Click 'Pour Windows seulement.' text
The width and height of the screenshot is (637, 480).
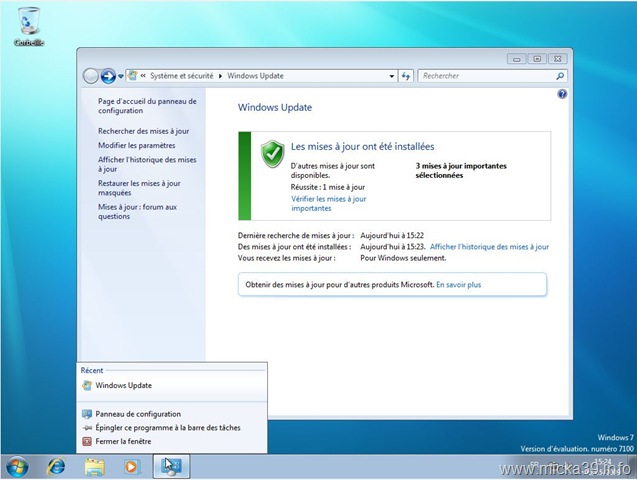(403, 258)
